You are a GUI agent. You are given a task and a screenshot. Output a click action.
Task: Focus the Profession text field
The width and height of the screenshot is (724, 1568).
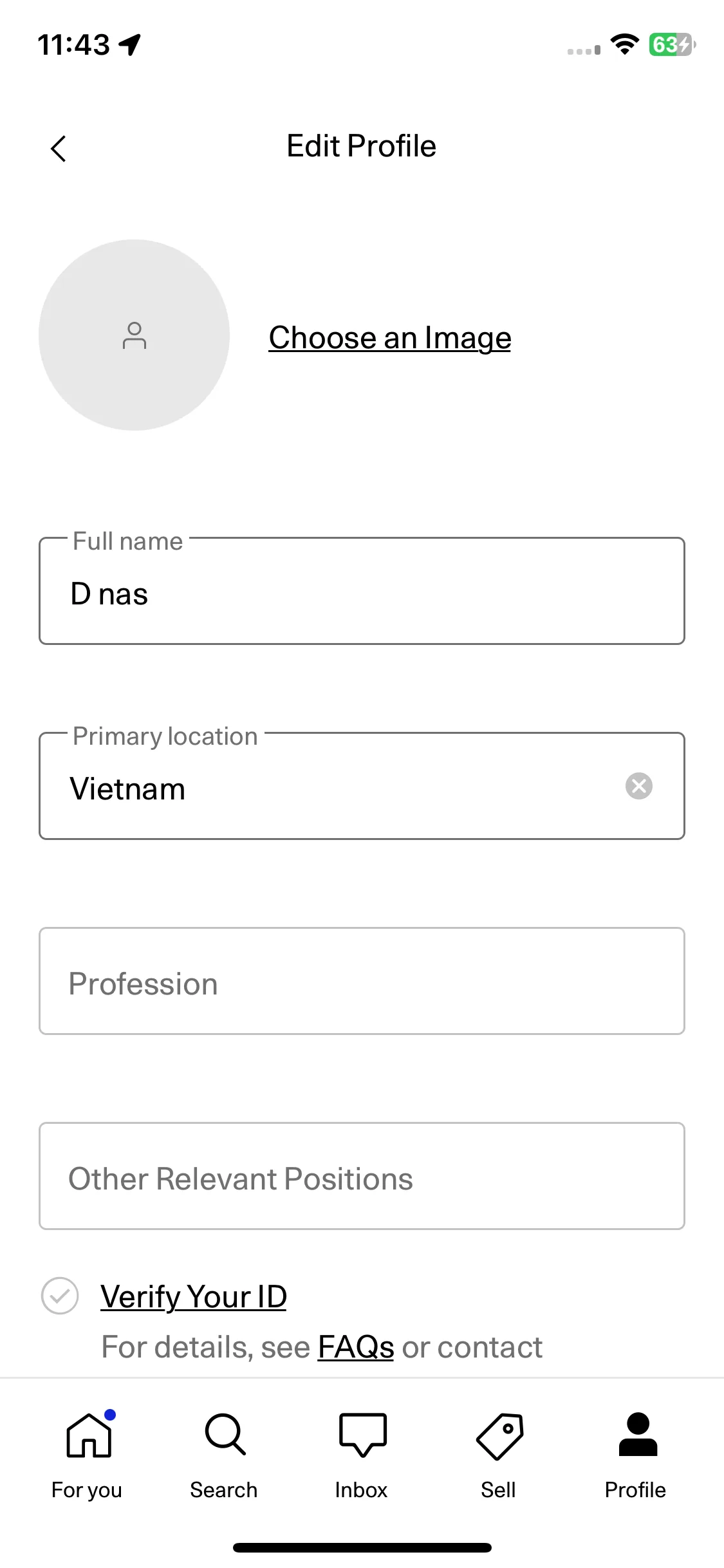362,981
